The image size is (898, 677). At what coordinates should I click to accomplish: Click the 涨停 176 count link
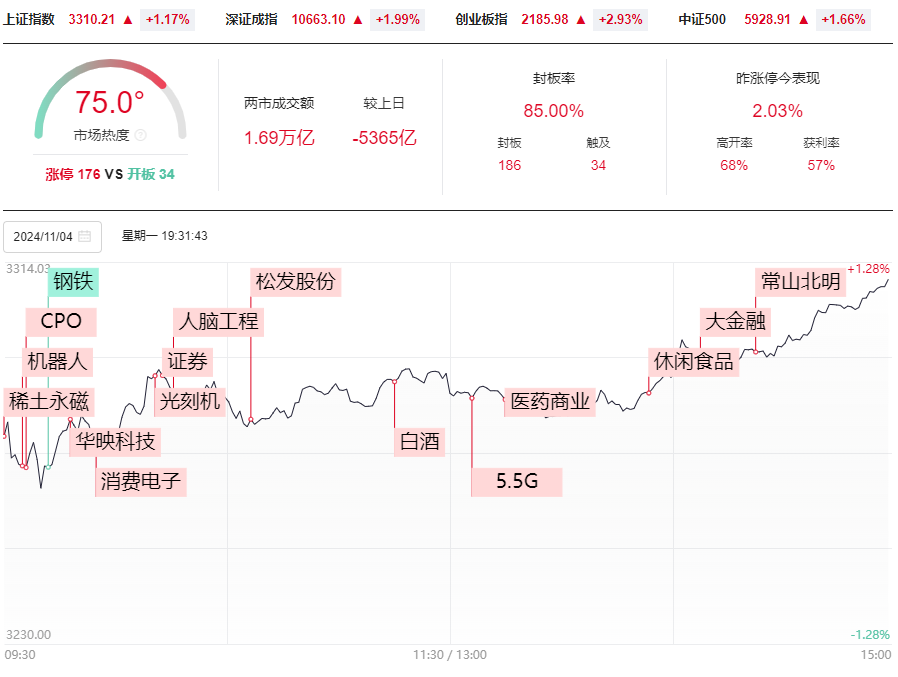click(73, 174)
